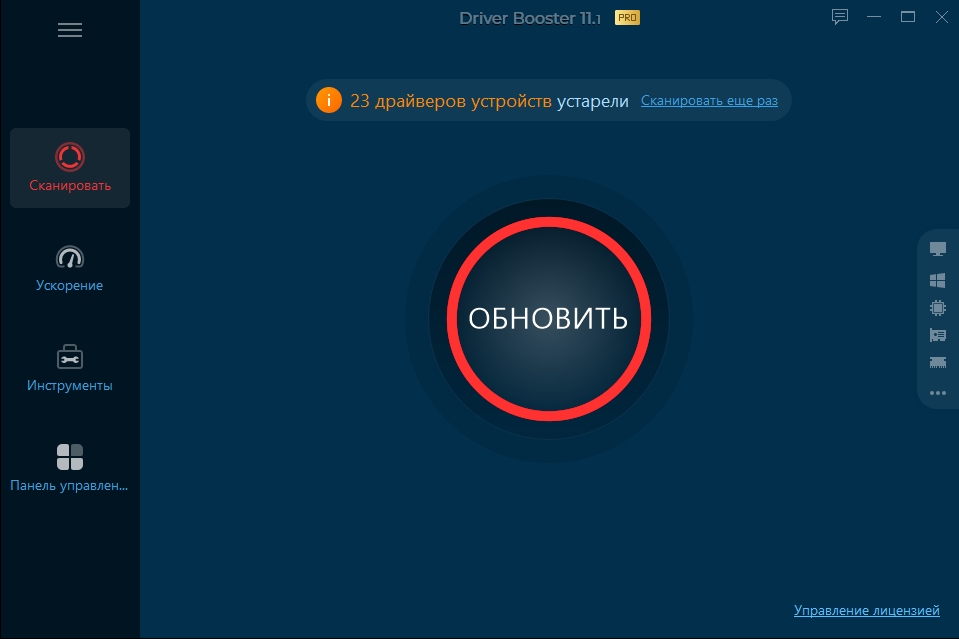Click the monitor icon in right panel
This screenshot has height=639, width=959.
coord(938,249)
